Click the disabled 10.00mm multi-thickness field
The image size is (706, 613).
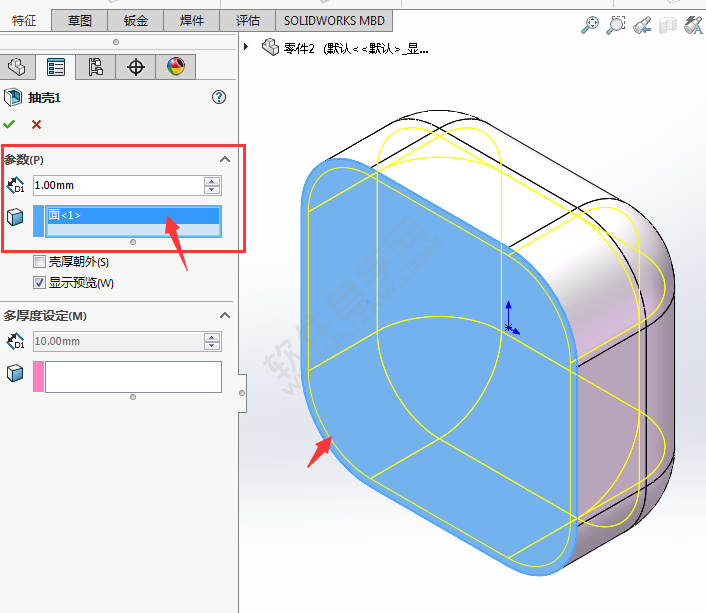(118, 341)
